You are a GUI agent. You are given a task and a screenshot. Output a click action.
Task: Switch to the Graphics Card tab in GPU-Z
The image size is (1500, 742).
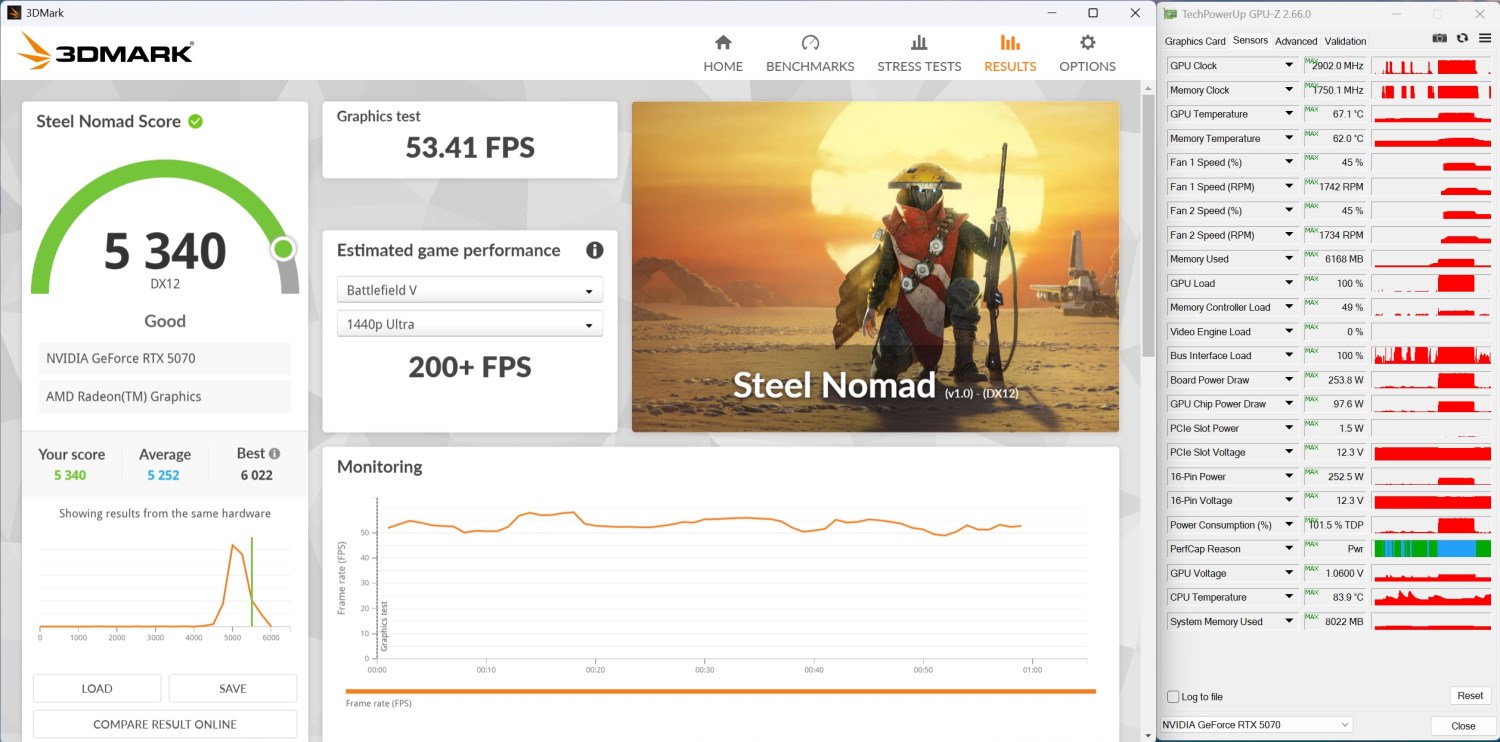click(x=1195, y=41)
